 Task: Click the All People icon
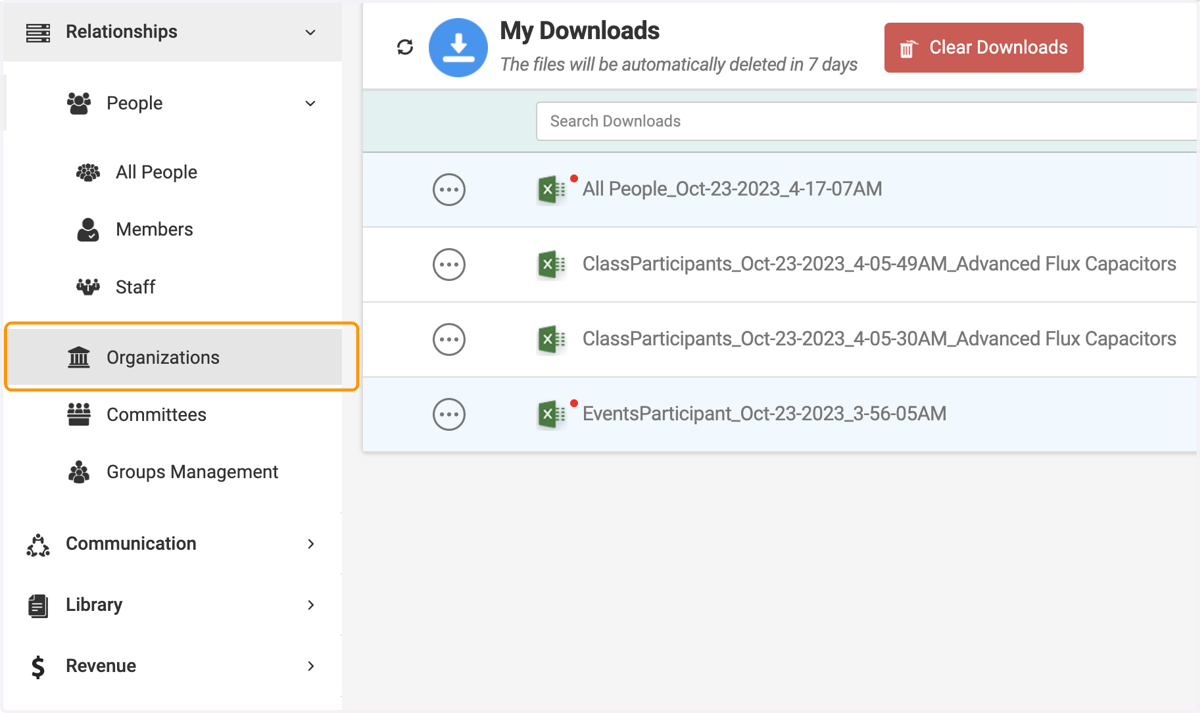pos(88,172)
